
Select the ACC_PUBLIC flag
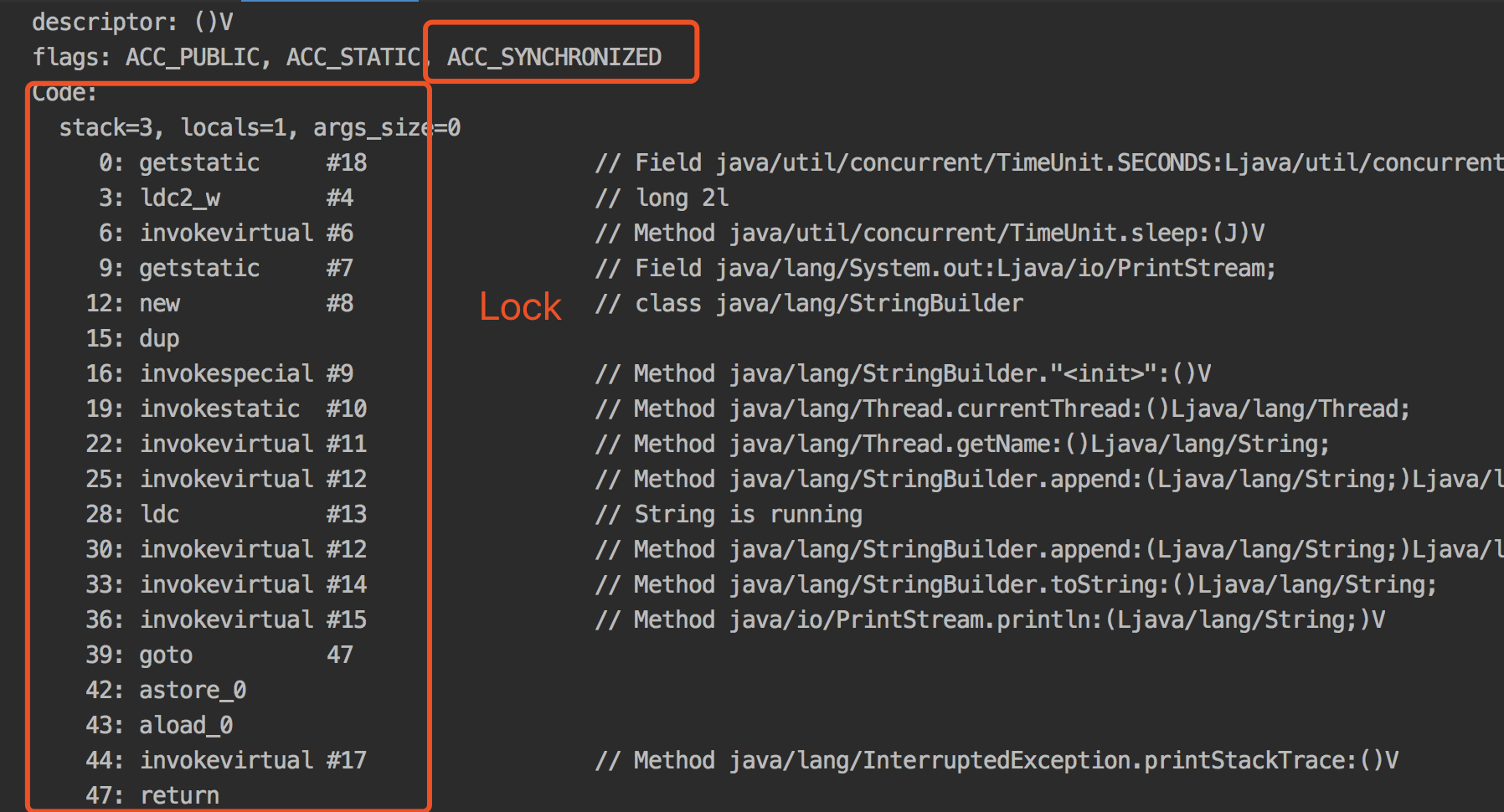point(192,57)
